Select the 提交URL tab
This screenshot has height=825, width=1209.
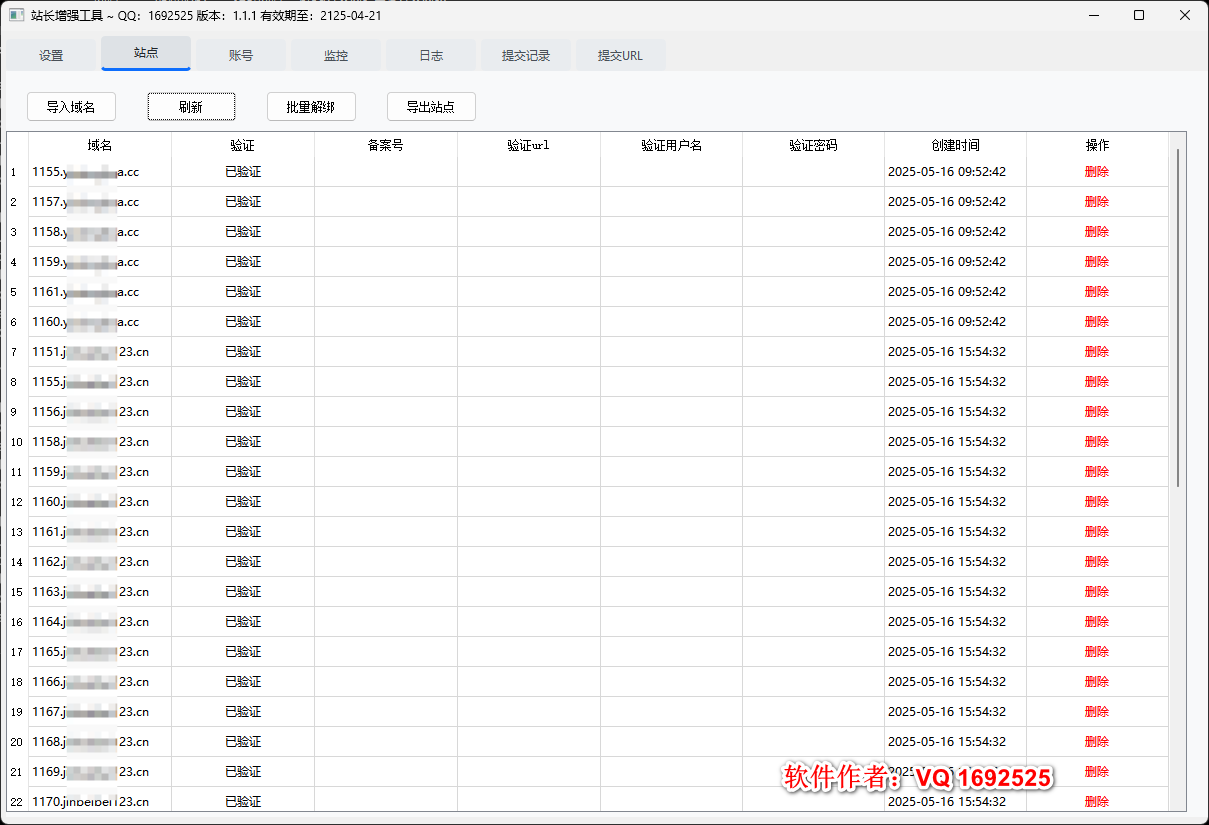pos(620,56)
